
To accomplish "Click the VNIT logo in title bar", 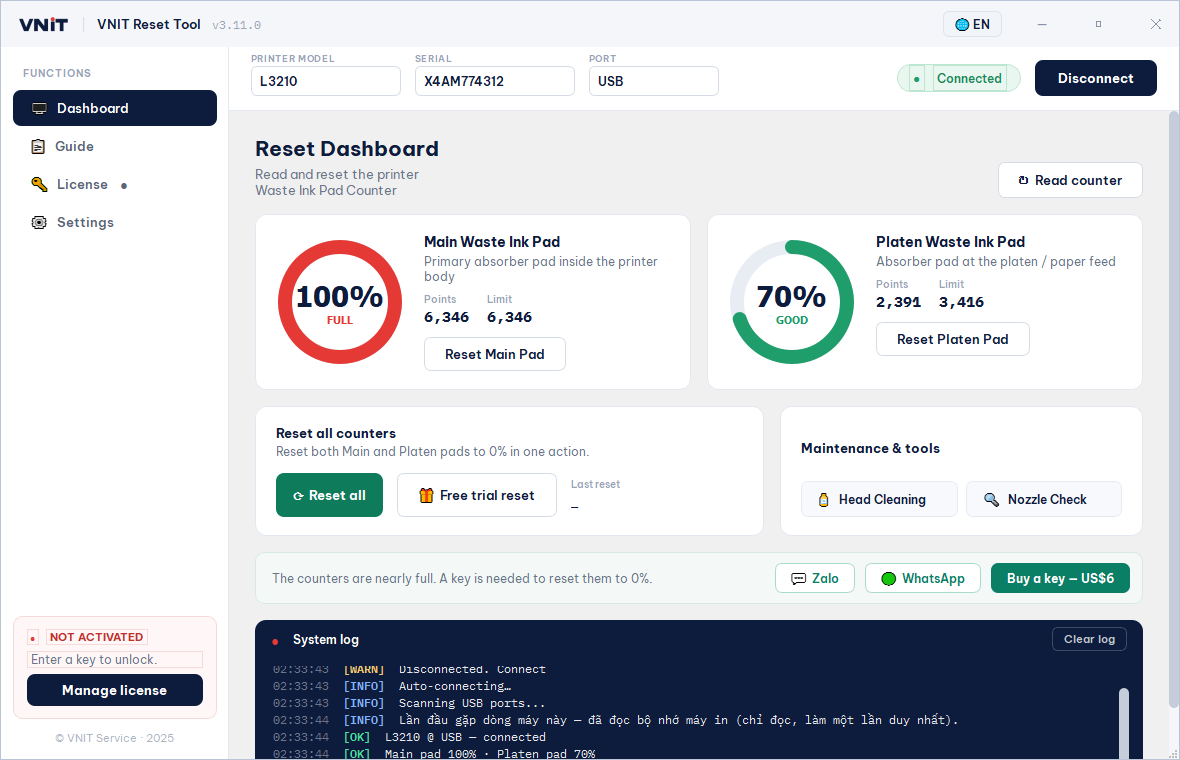I will click(44, 25).
